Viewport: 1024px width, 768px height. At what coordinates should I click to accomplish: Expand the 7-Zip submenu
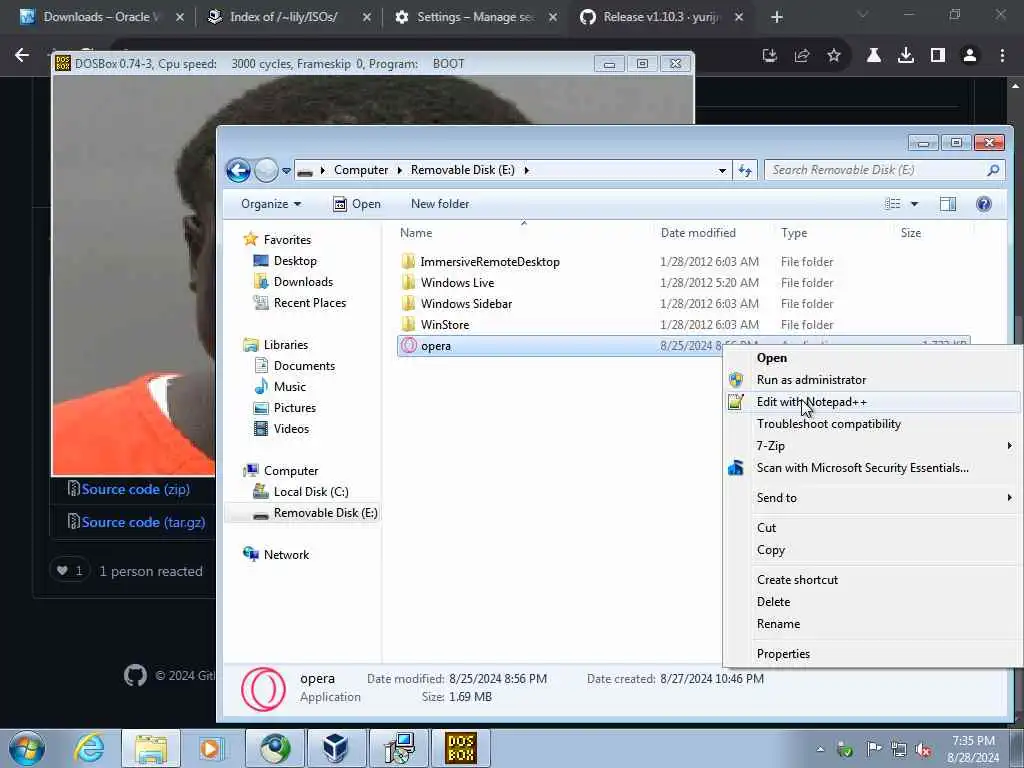(x=872, y=446)
